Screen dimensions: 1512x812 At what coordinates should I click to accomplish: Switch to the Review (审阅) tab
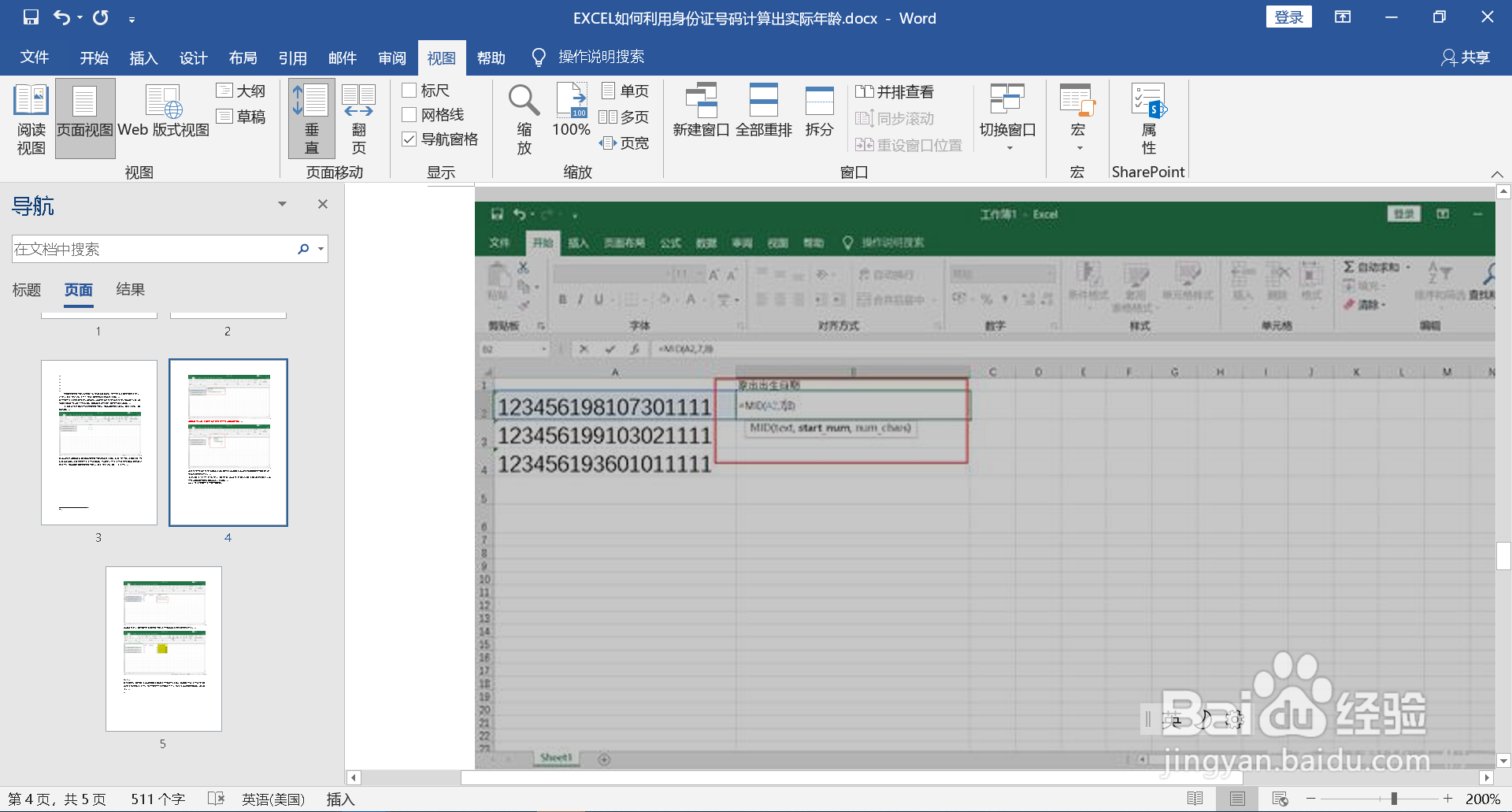pyautogui.click(x=392, y=57)
